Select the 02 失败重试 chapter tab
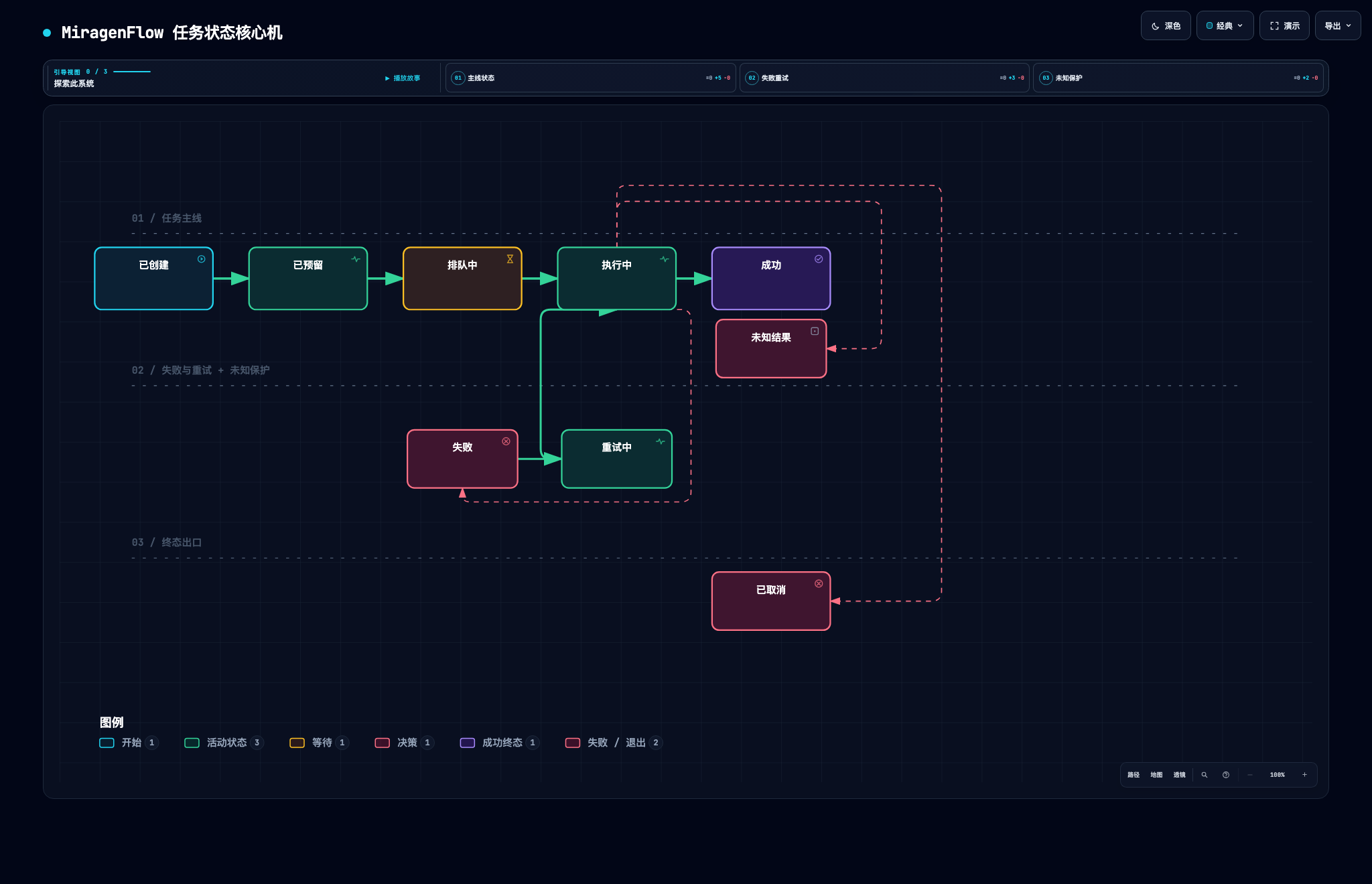 click(x=884, y=78)
